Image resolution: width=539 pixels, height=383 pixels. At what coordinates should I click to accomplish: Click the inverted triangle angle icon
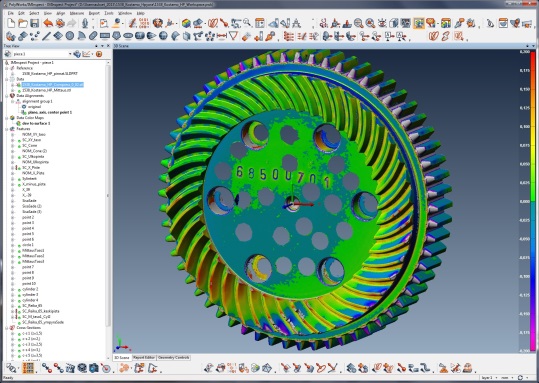[234, 36]
